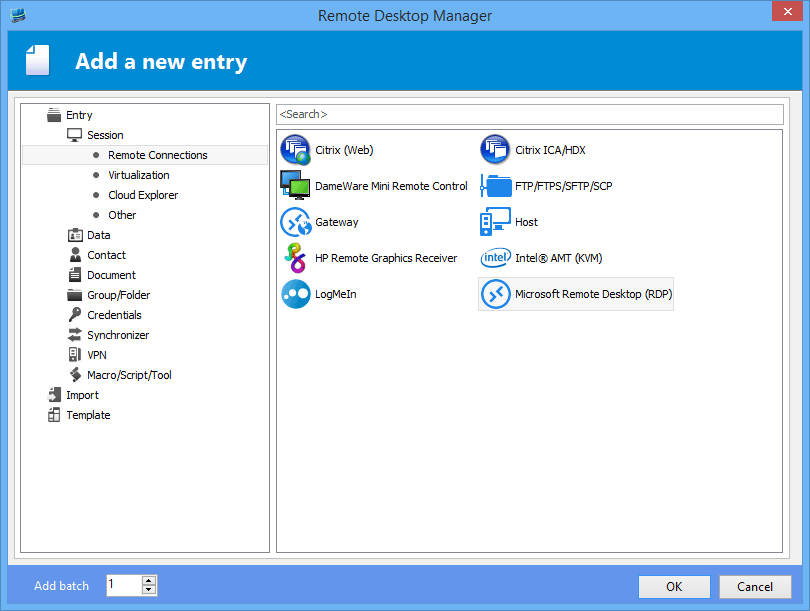Decrease the Add batch count arrow
This screenshot has height=611, width=810.
(149, 591)
